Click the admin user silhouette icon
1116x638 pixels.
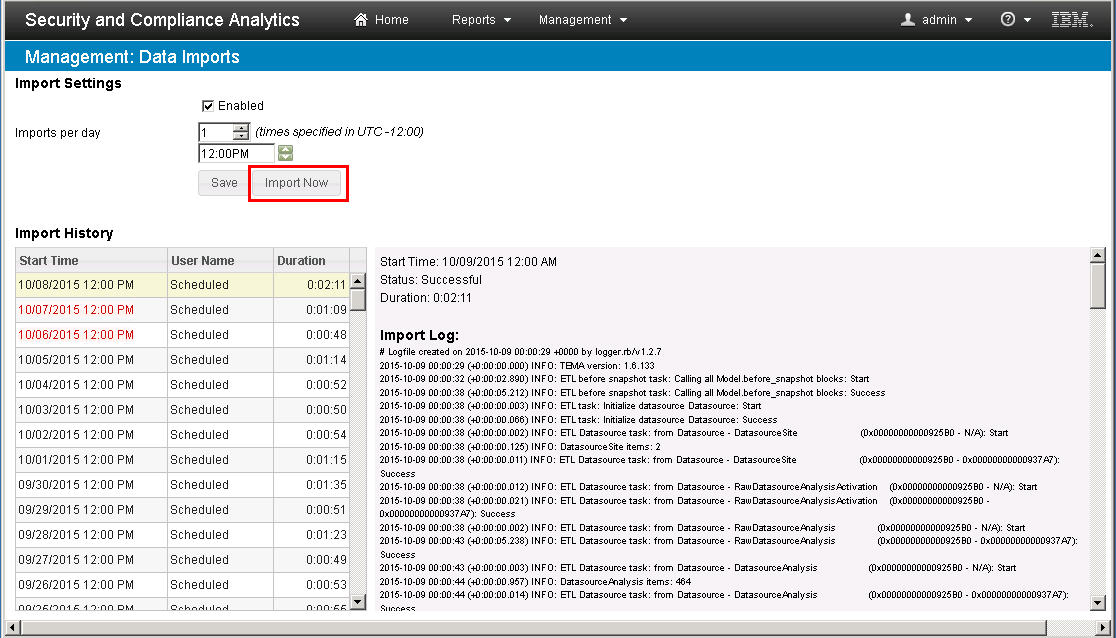click(908, 20)
